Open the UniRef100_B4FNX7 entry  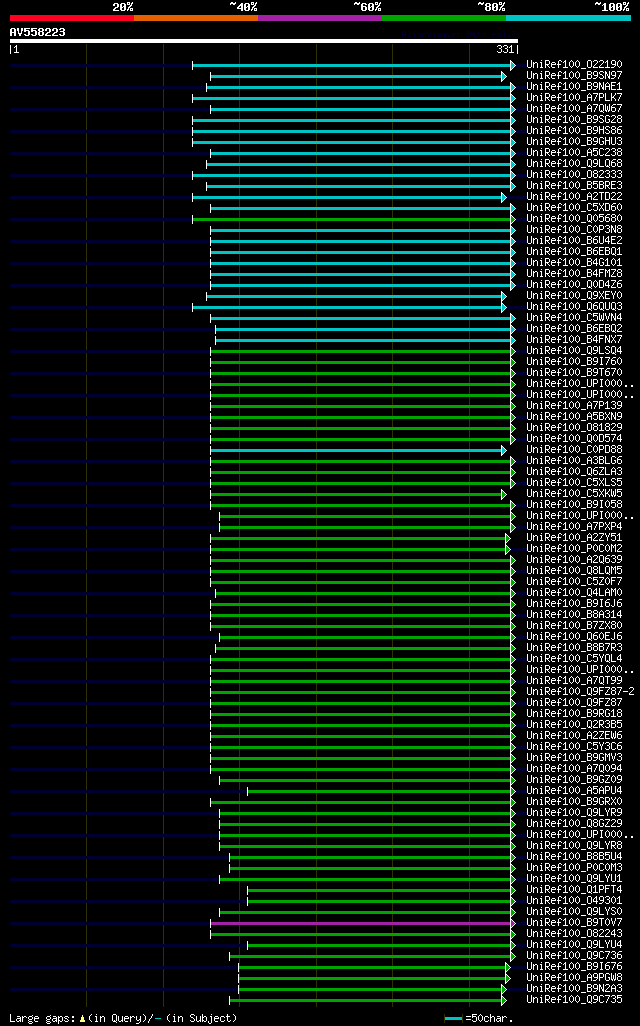[574, 340]
